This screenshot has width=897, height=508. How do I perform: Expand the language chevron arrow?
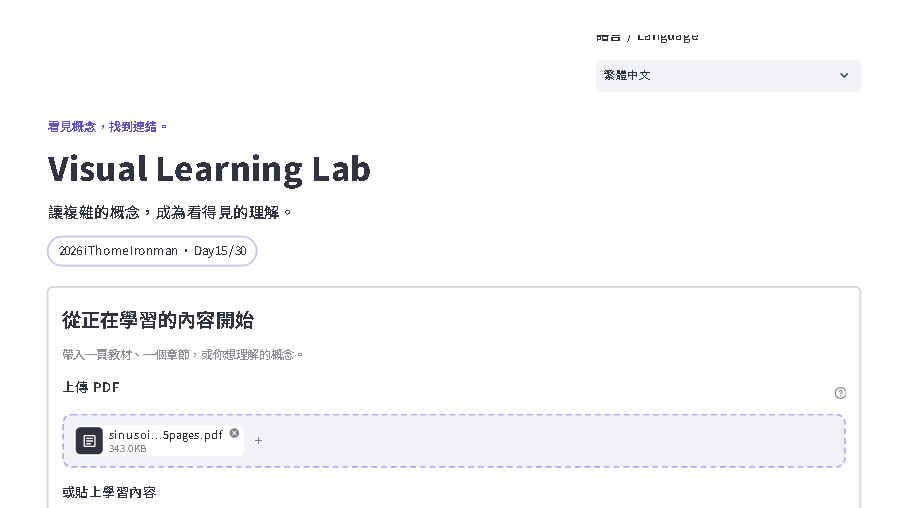[x=844, y=76]
